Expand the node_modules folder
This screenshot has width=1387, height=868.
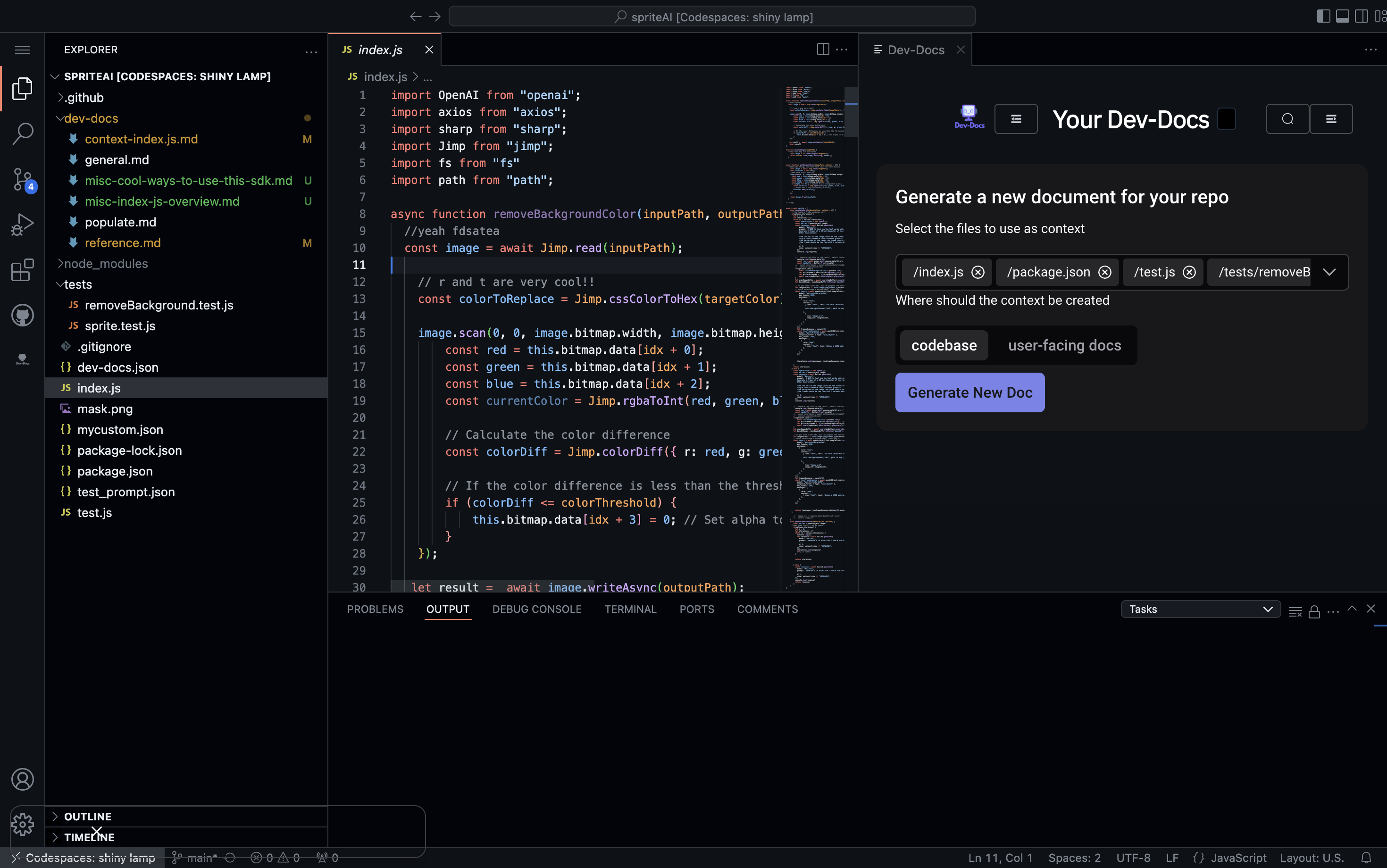pos(106,264)
